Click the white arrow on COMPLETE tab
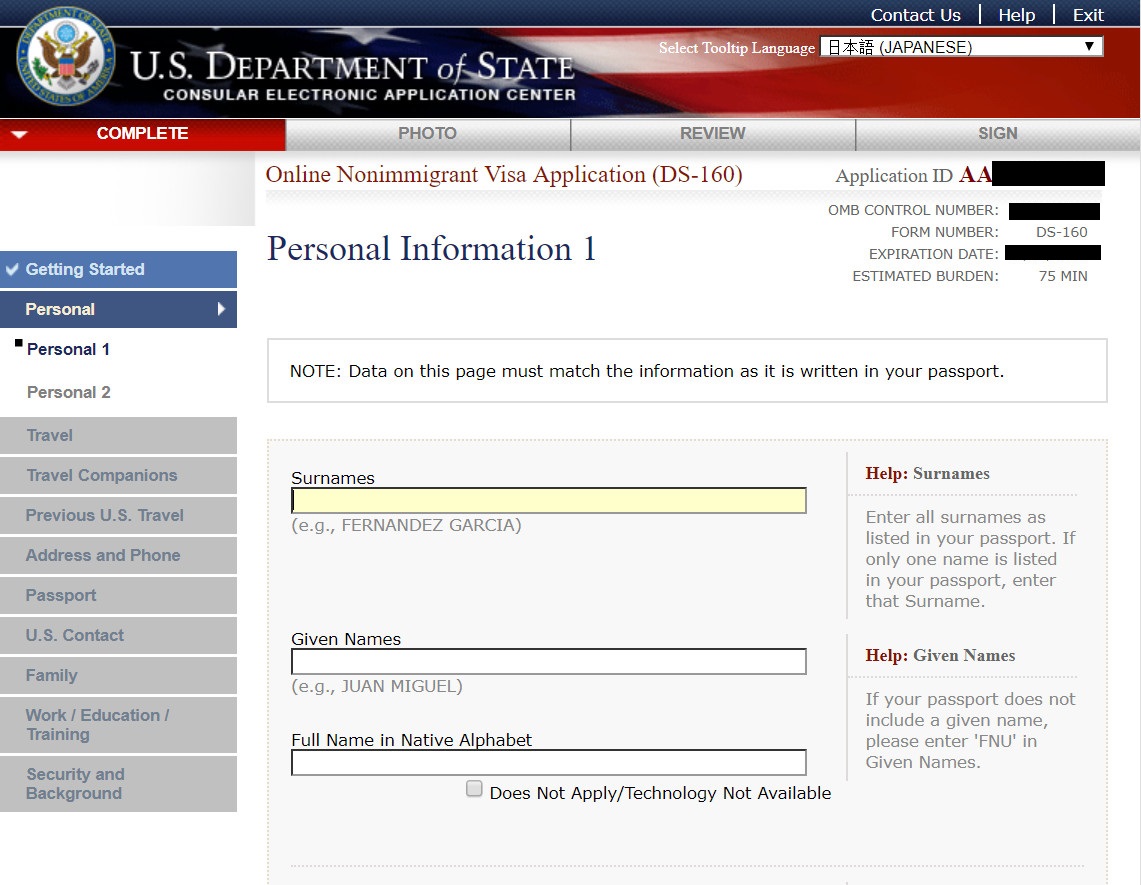Screen dimensions: 1141x885 pyautogui.click(x=20, y=134)
